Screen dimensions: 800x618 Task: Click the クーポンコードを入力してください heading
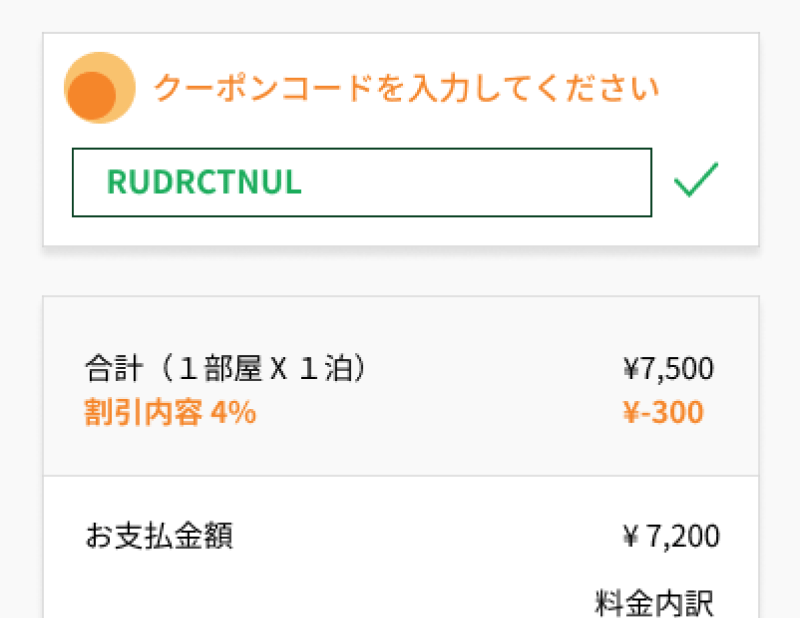(405, 89)
